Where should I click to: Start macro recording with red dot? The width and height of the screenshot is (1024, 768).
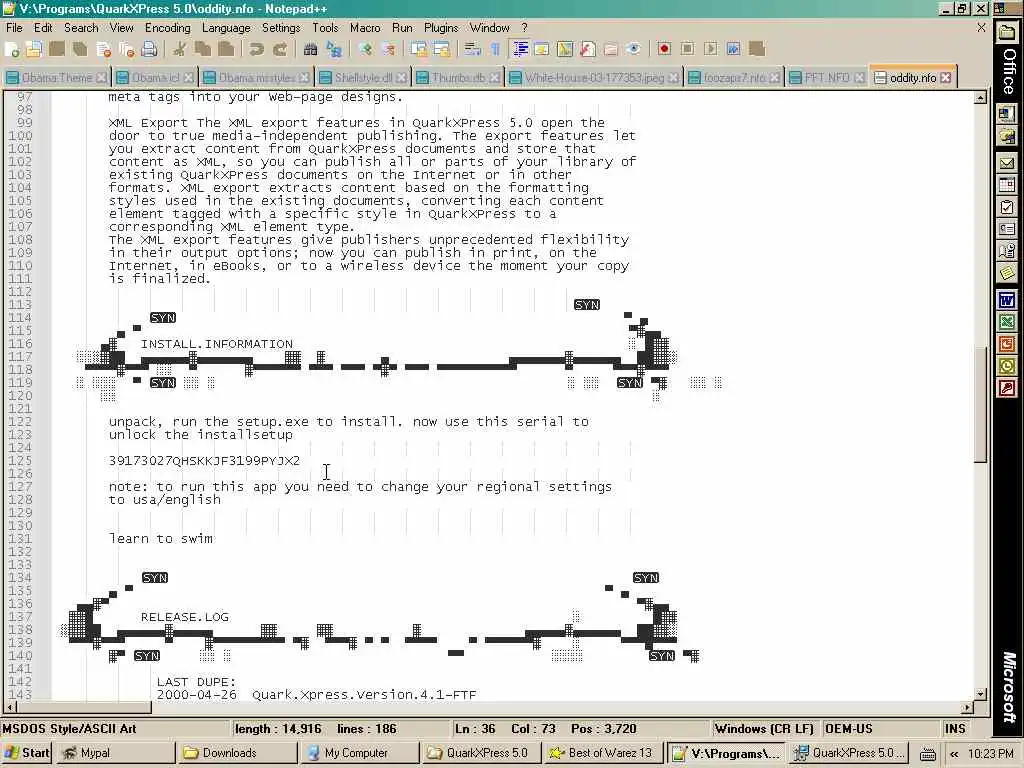(x=664, y=50)
